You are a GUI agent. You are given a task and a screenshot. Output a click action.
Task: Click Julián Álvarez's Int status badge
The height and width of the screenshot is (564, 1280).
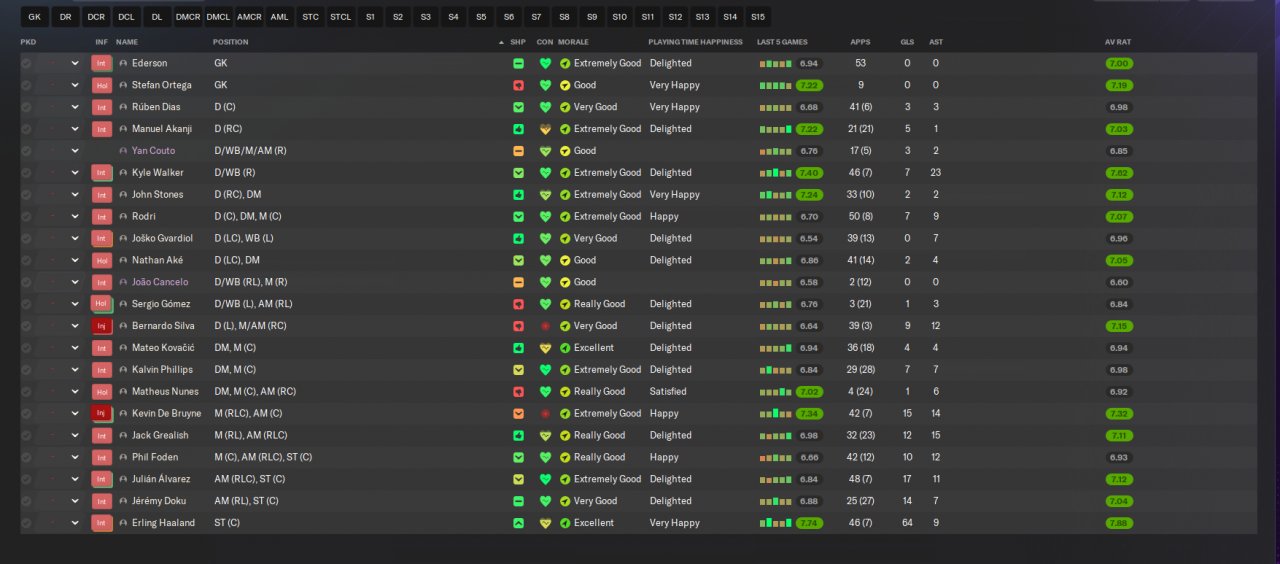(x=101, y=479)
